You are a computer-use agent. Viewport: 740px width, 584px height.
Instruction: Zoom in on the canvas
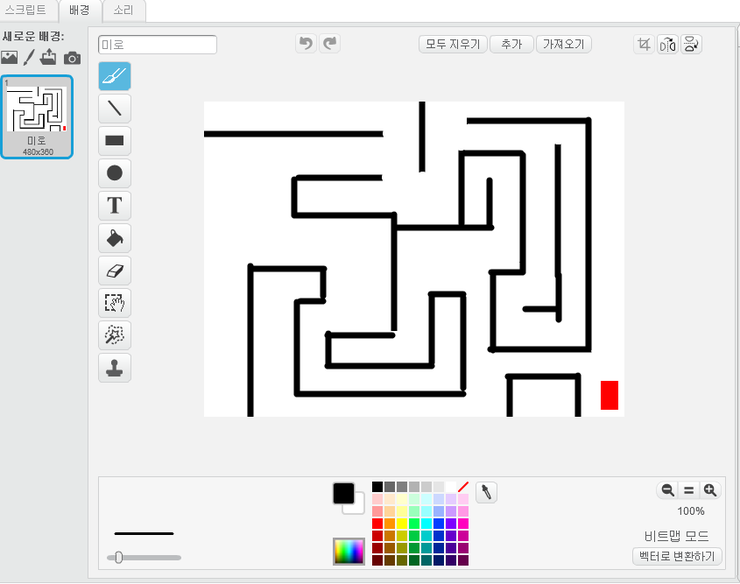(x=710, y=490)
